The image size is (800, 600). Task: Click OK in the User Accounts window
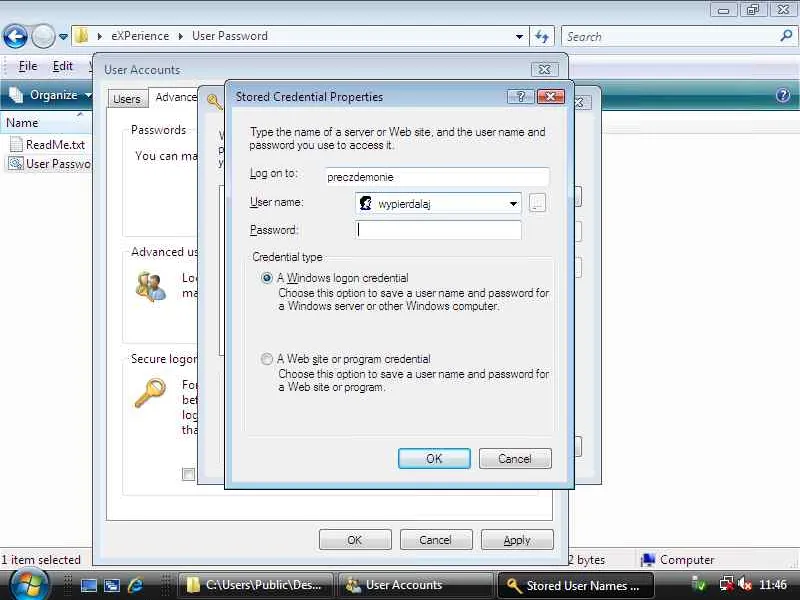tap(355, 539)
